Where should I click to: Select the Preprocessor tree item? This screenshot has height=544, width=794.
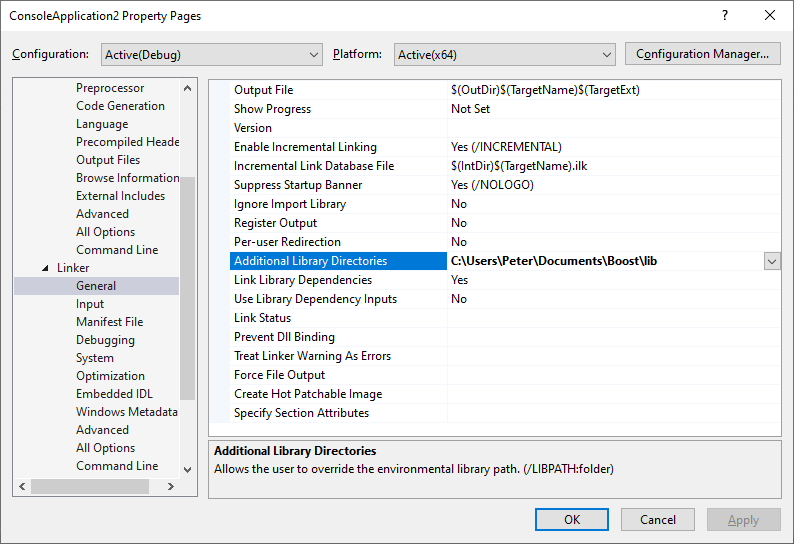110,88
